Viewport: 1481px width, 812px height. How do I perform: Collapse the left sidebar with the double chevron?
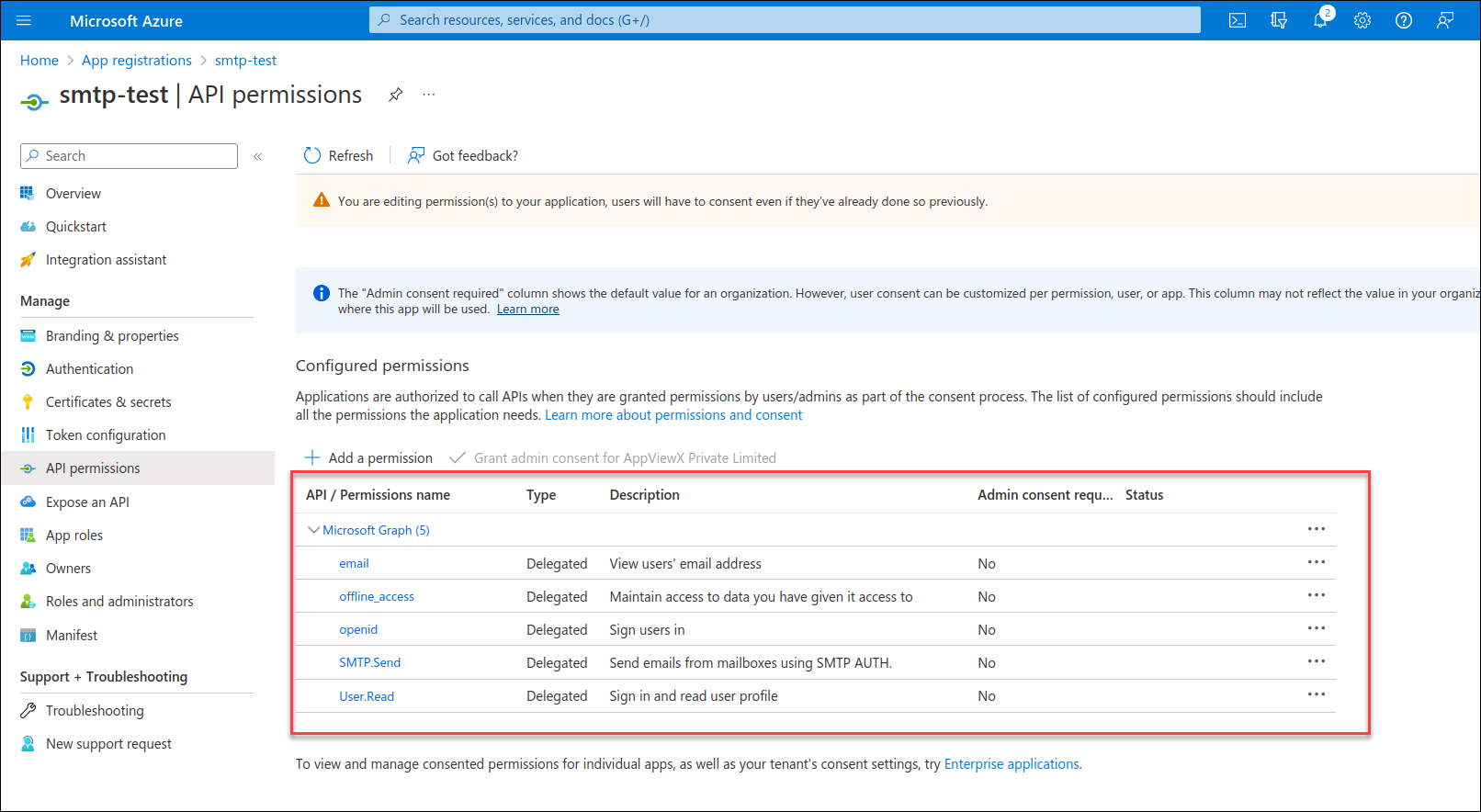258,156
